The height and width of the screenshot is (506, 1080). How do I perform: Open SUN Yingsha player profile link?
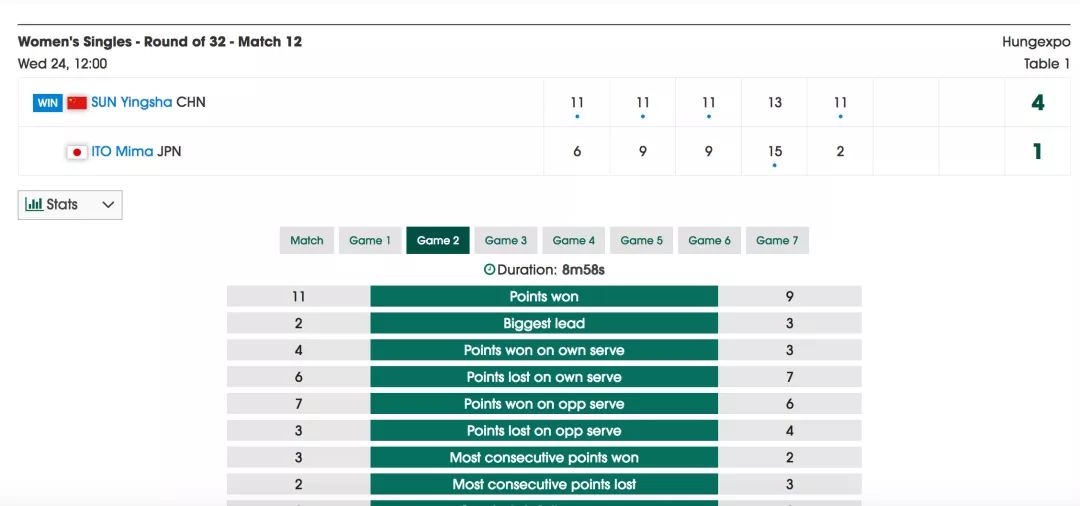131,102
